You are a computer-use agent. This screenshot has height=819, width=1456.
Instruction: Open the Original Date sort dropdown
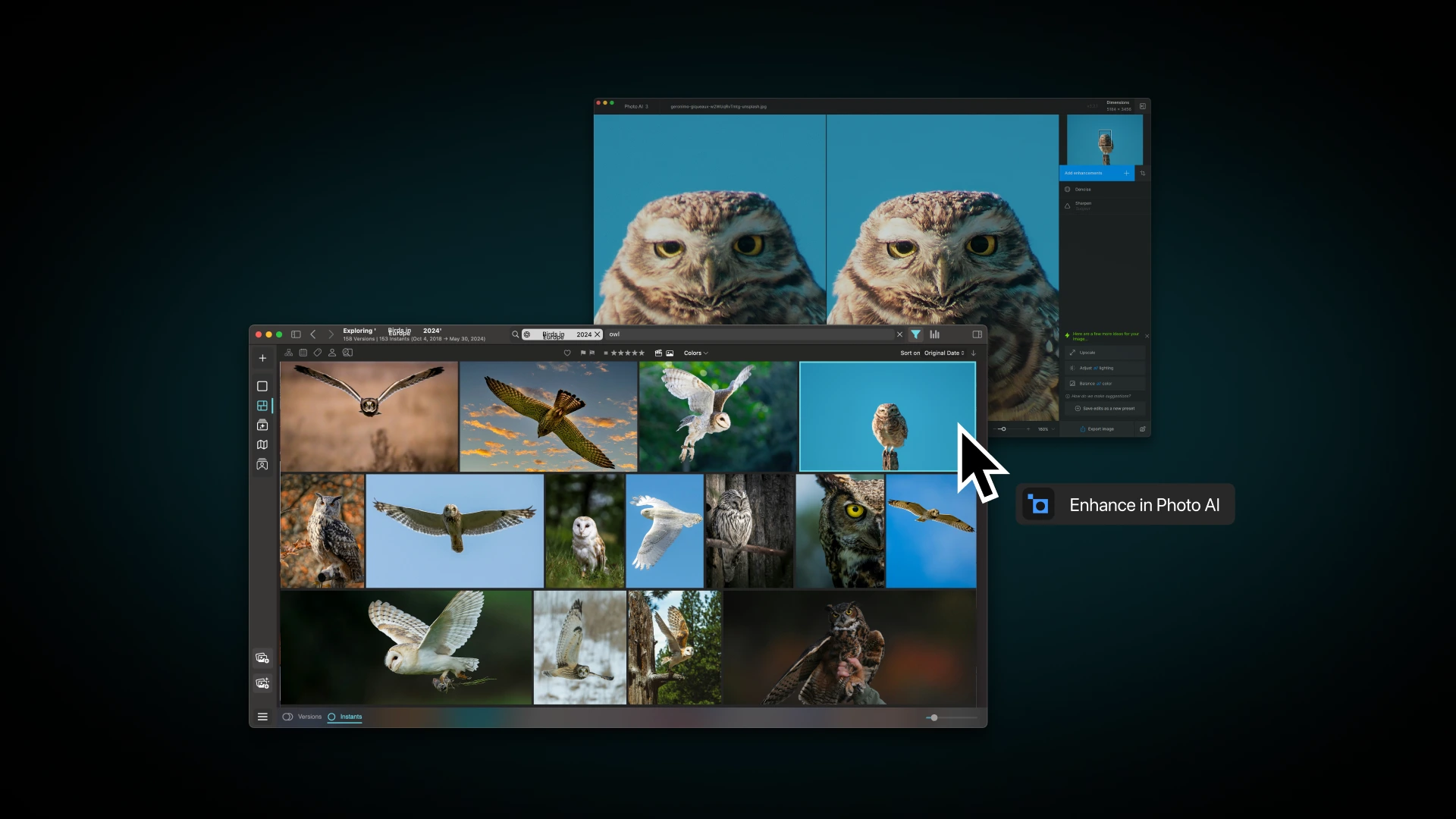944,353
